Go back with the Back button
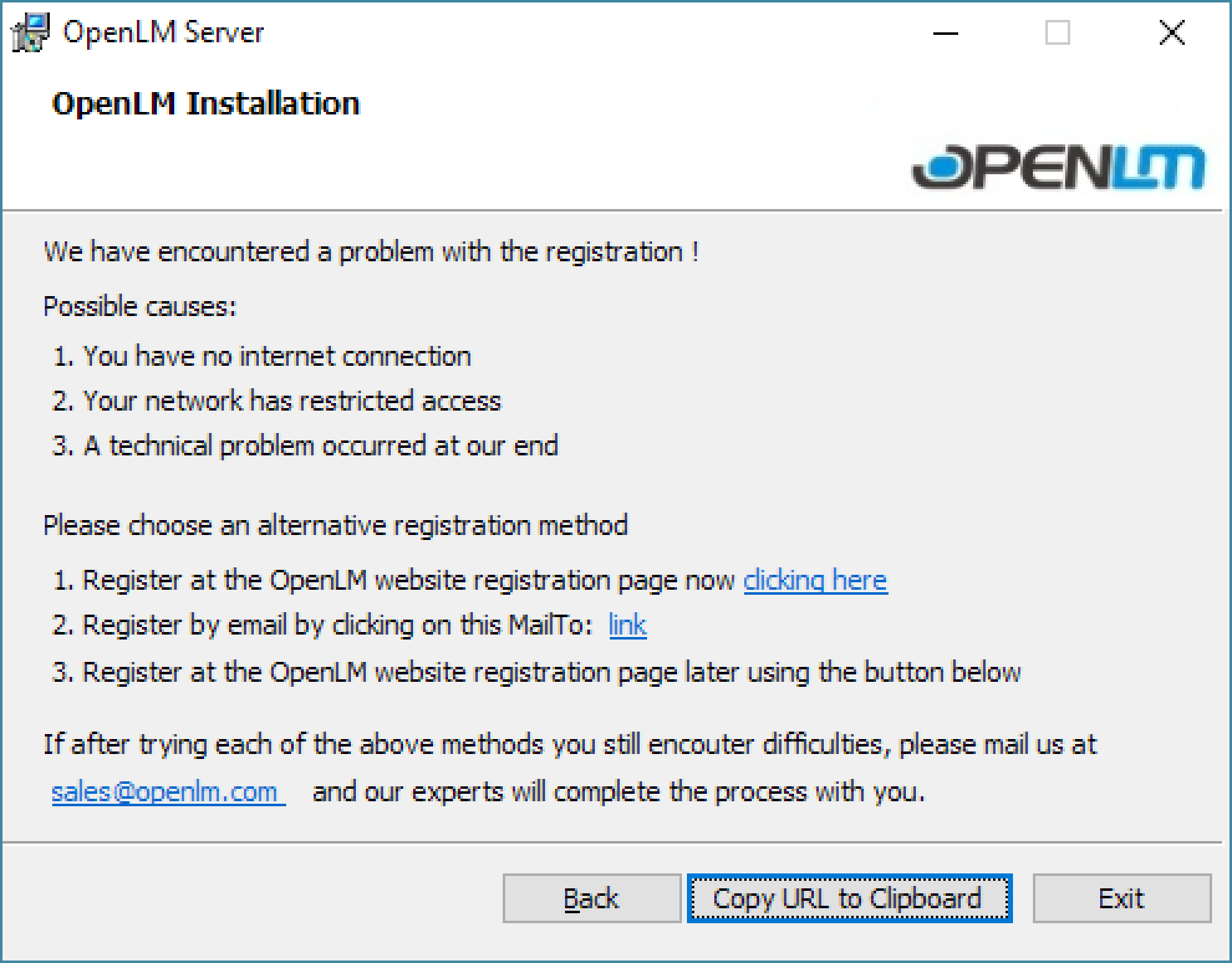1232x963 pixels. [x=591, y=898]
